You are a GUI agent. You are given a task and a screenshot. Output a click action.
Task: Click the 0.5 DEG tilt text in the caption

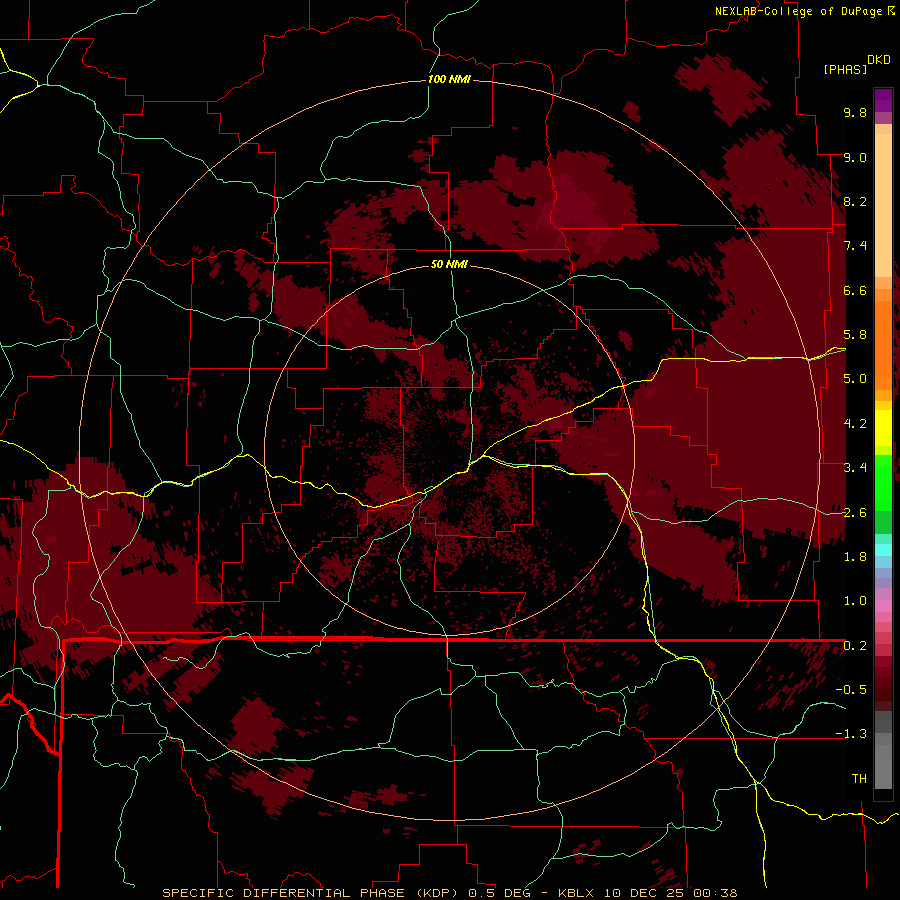[501, 893]
